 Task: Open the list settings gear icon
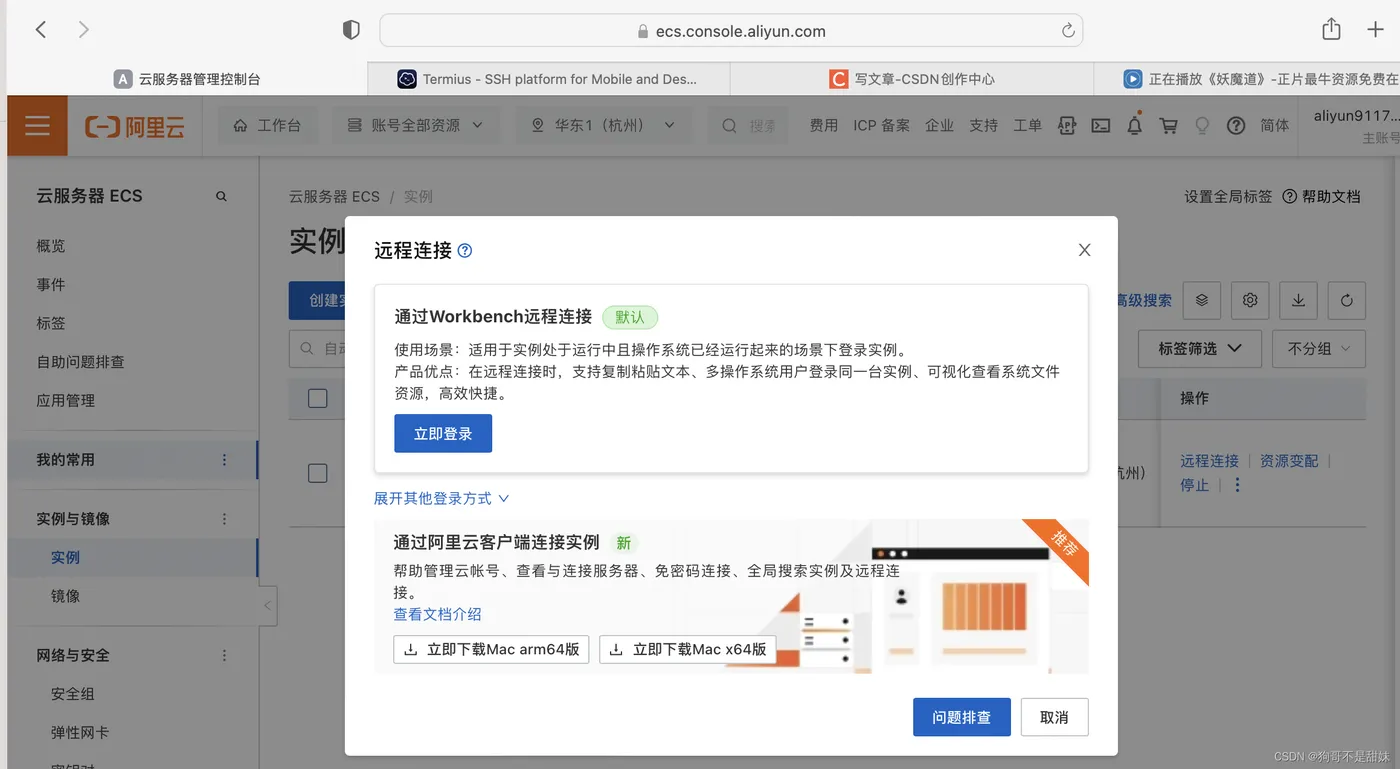pos(1250,300)
